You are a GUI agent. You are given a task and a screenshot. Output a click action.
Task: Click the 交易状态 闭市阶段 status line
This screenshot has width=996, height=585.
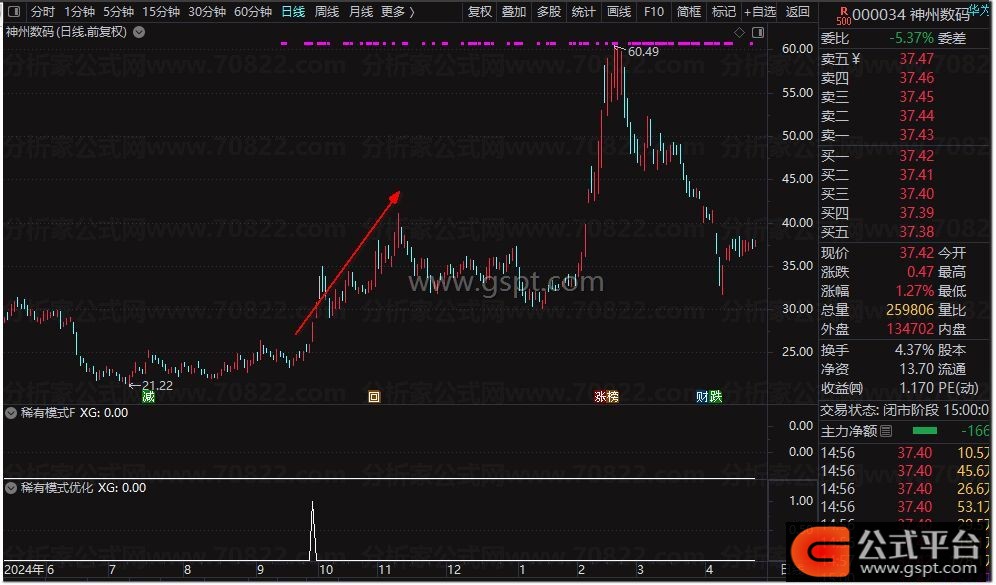click(905, 410)
